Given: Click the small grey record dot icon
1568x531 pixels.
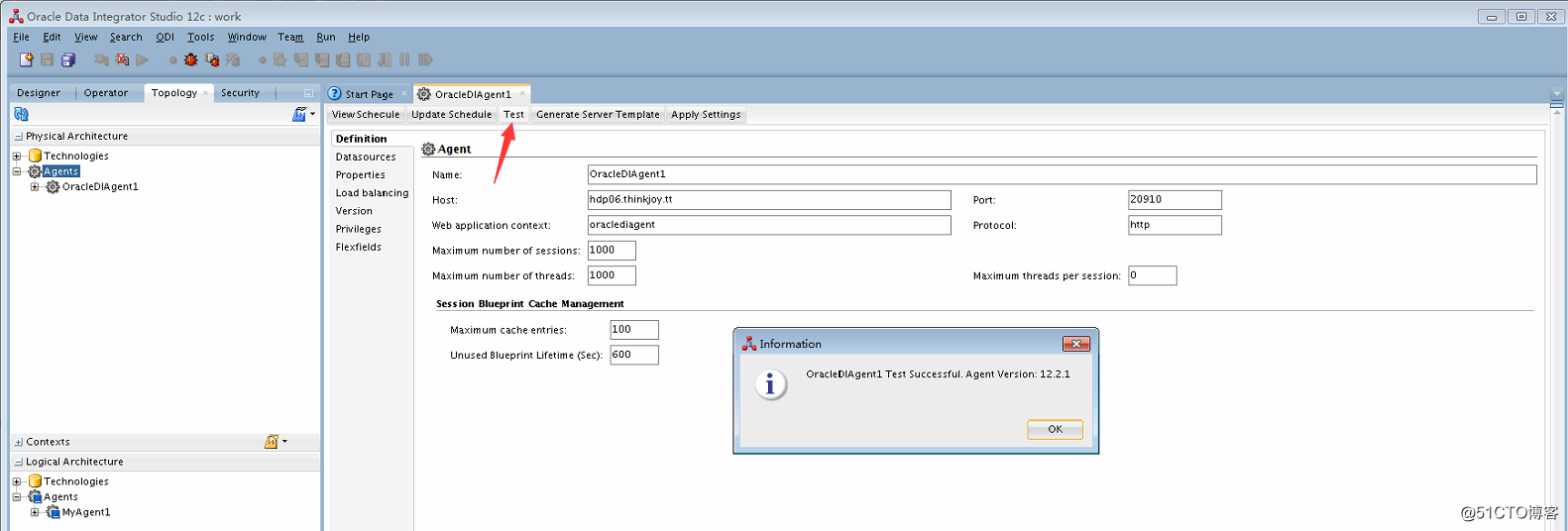Looking at the screenshot, I should coord(172,60).
